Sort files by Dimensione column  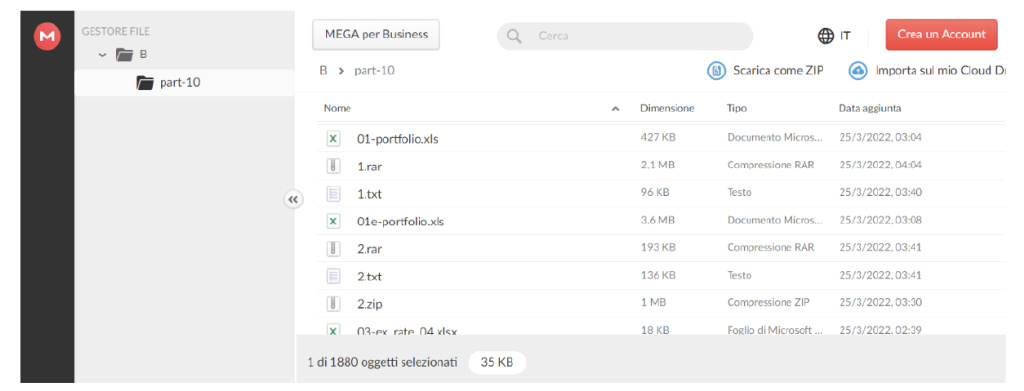point(667,108)
